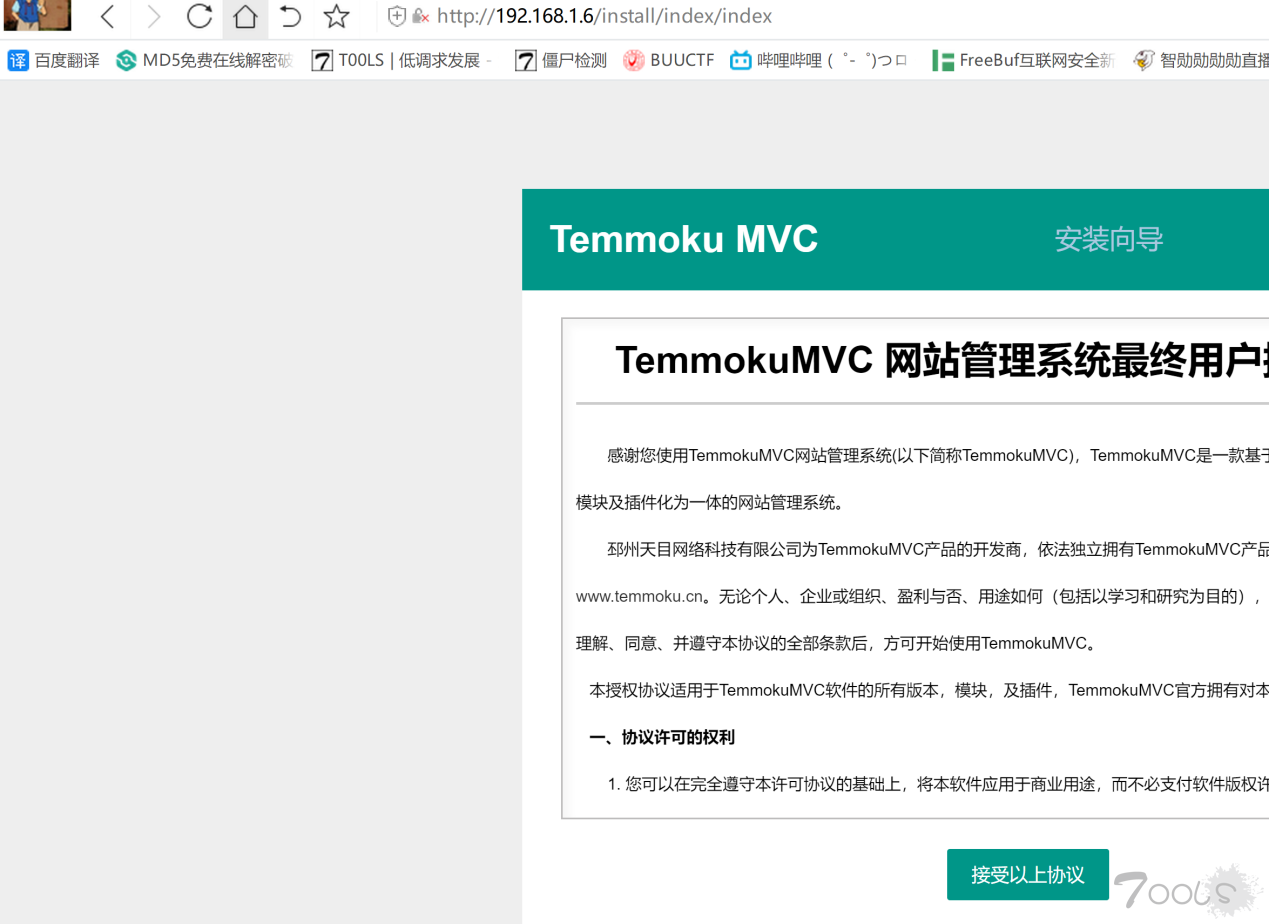
Task: Open the BUUCTF bookmark
Action: pos(668,60)
